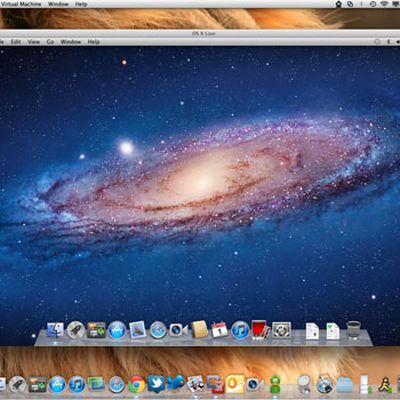400x400 pixels.
Task: Open Edit menu inside the virtual machine
Action: (16, 42)
